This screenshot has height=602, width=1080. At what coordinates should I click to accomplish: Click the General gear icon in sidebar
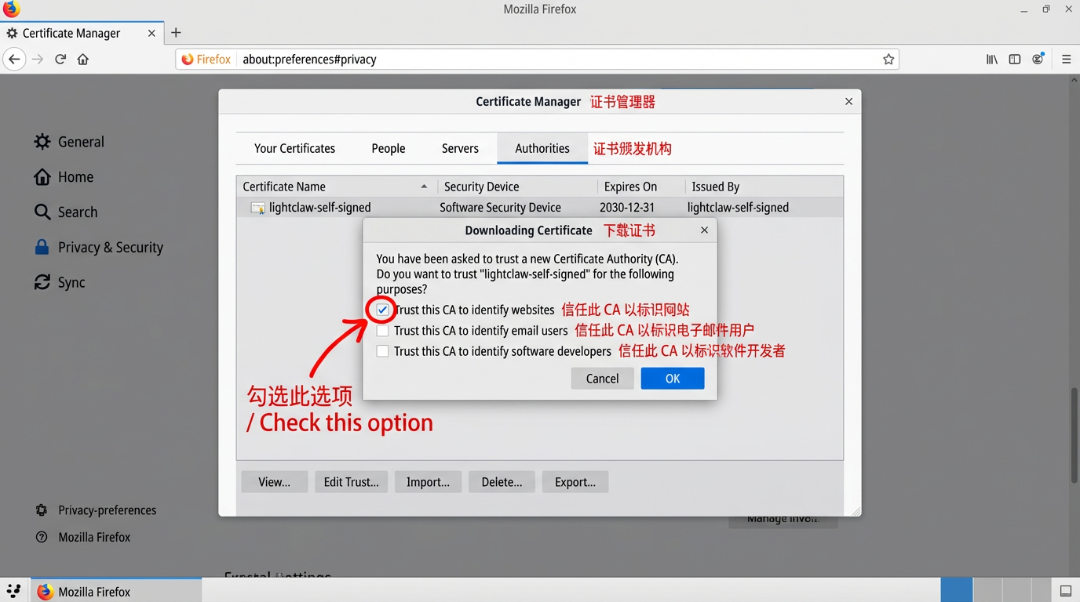click(x=42, y=141)
